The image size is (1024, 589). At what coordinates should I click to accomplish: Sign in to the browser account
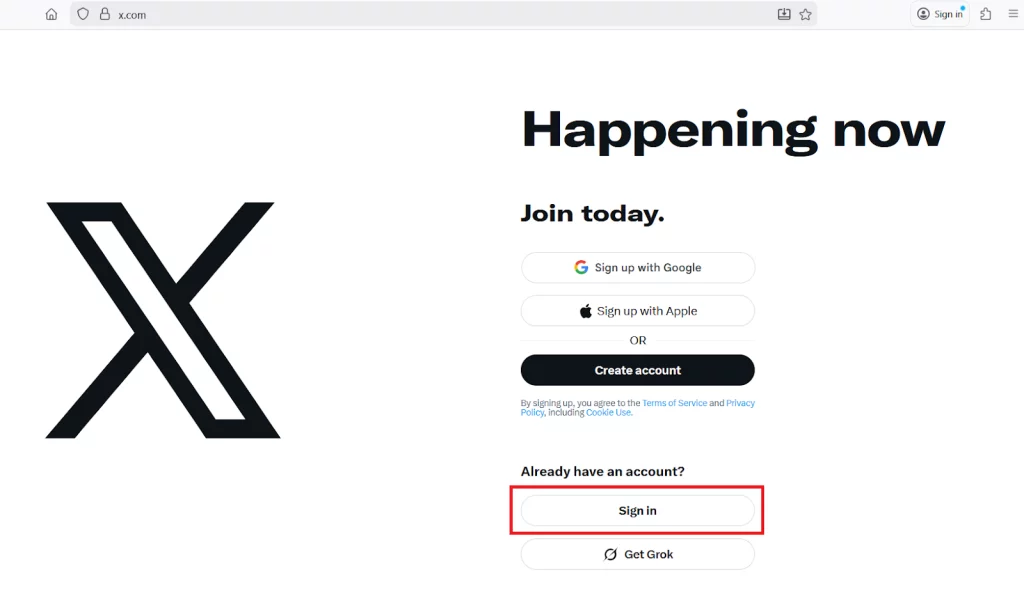pyautogui.click(x=939, y=14)
